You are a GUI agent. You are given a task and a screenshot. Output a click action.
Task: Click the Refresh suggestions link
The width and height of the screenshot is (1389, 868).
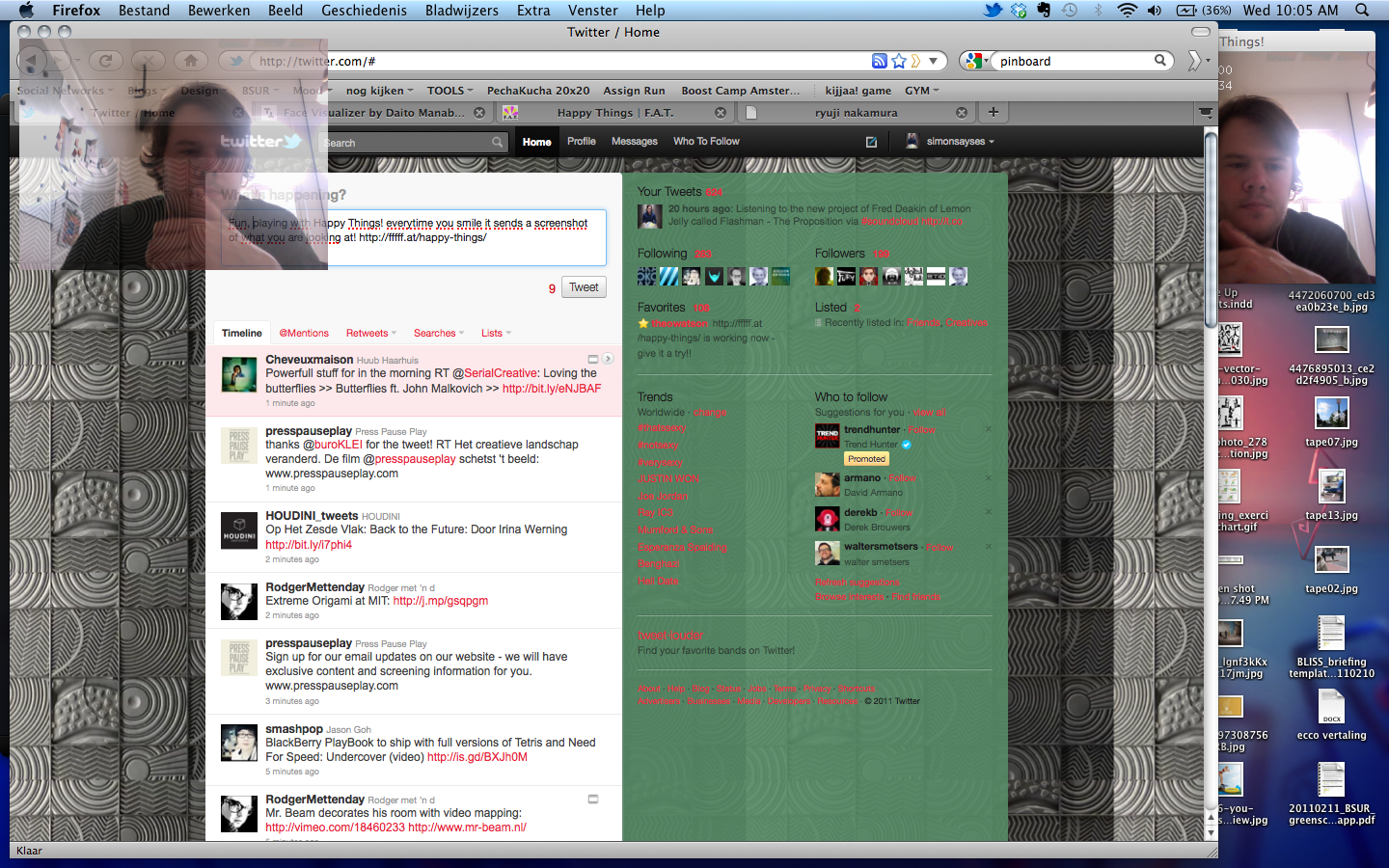tap(857, 583)
